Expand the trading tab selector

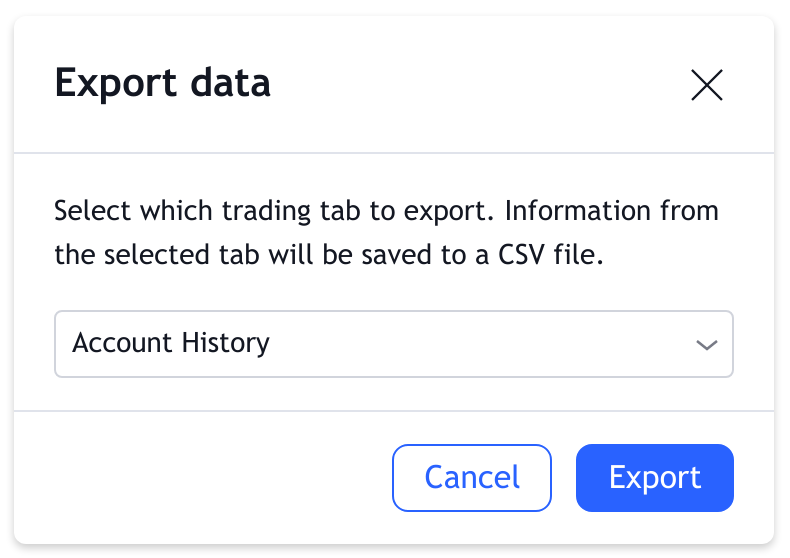[393, 344]
